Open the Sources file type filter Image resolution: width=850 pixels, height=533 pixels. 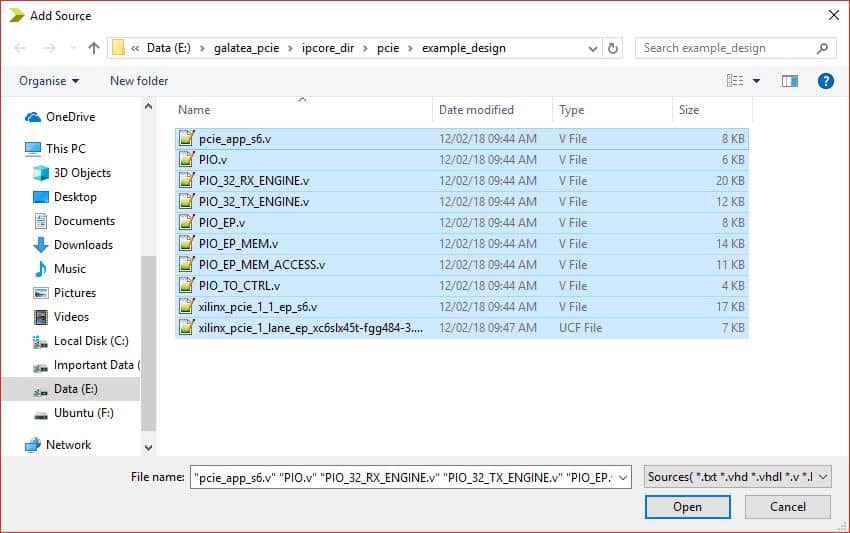tap(738, 478)
